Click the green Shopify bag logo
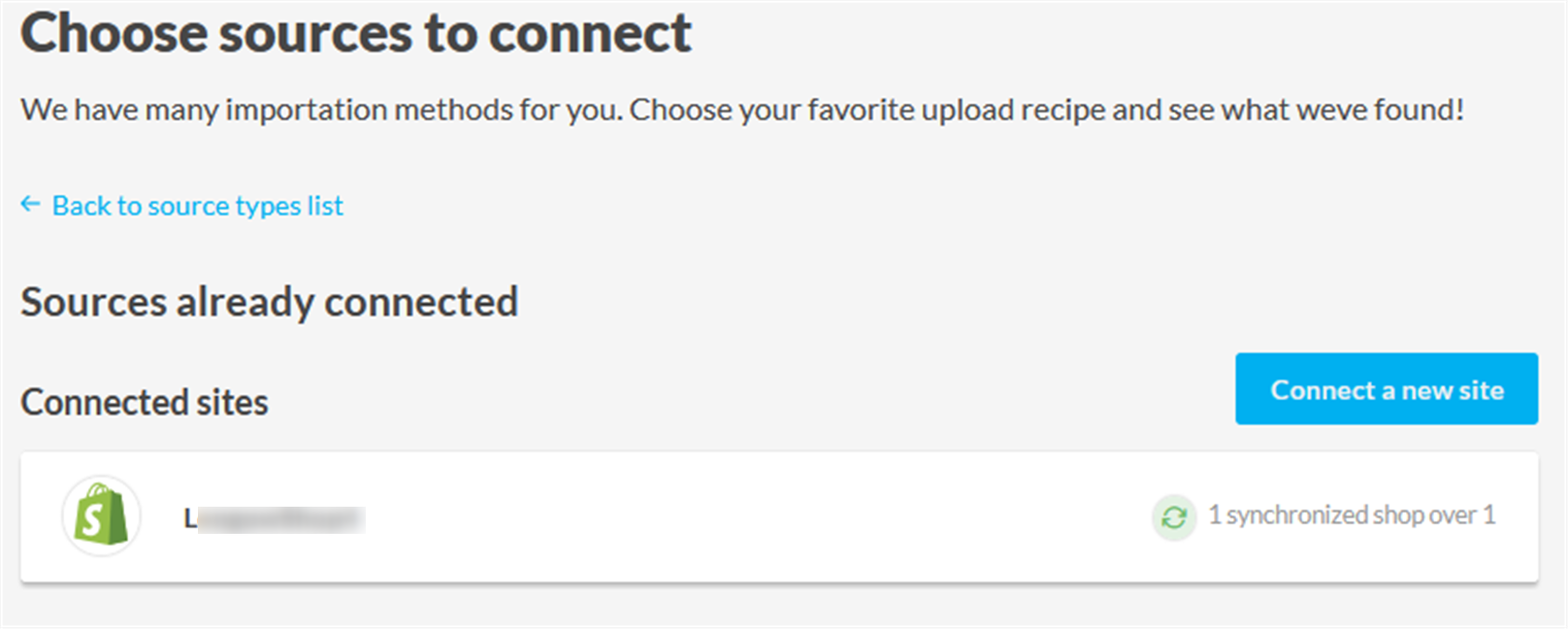 pos(102,515)
